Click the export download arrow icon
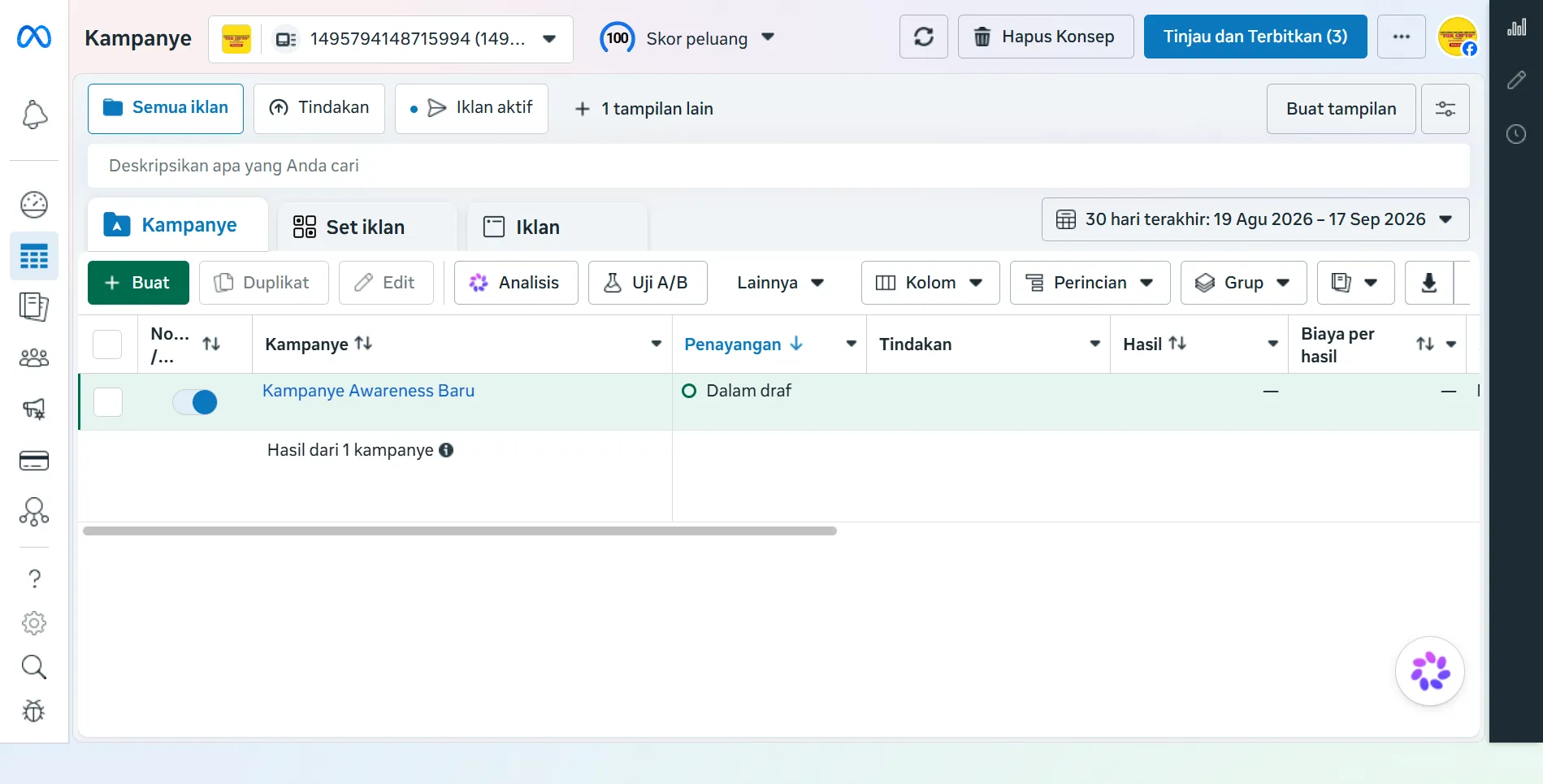This screenshot has height=784, width=1543. [1429, 283]
